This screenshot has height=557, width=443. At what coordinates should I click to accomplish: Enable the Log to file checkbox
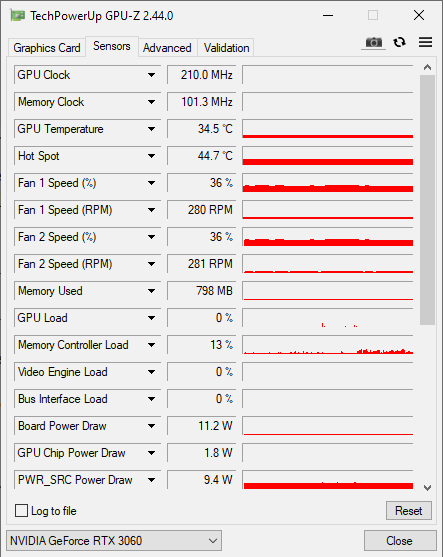pyautogui.click(x=21, y=510)
